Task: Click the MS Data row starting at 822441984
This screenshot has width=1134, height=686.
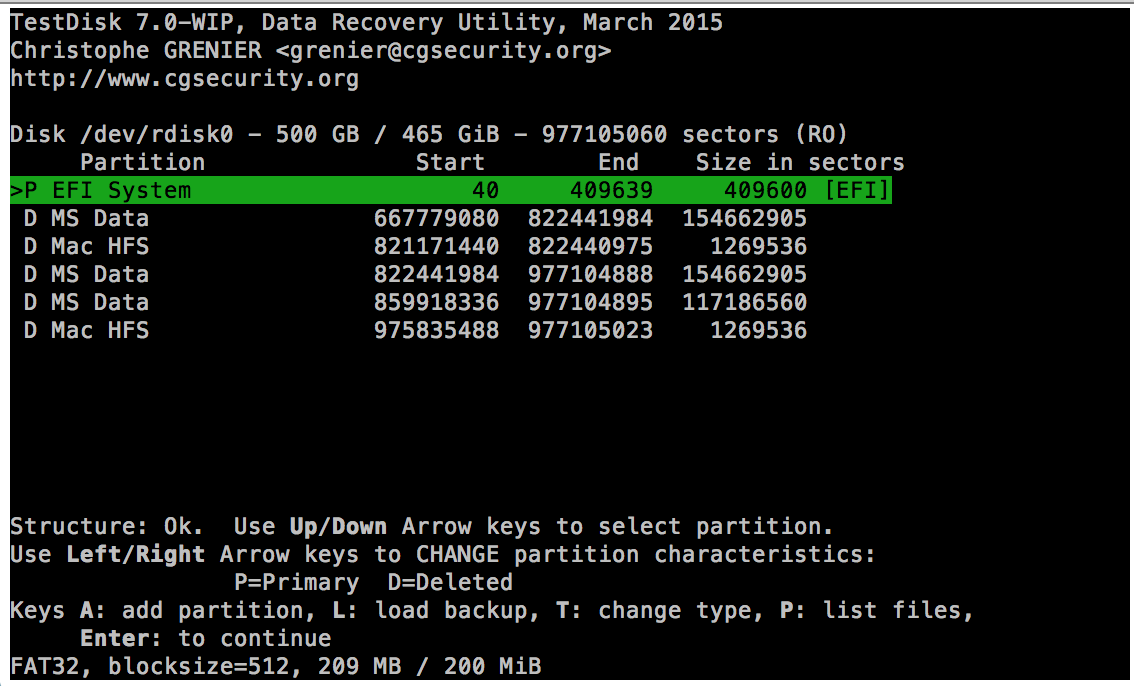Action: point(415,275)
